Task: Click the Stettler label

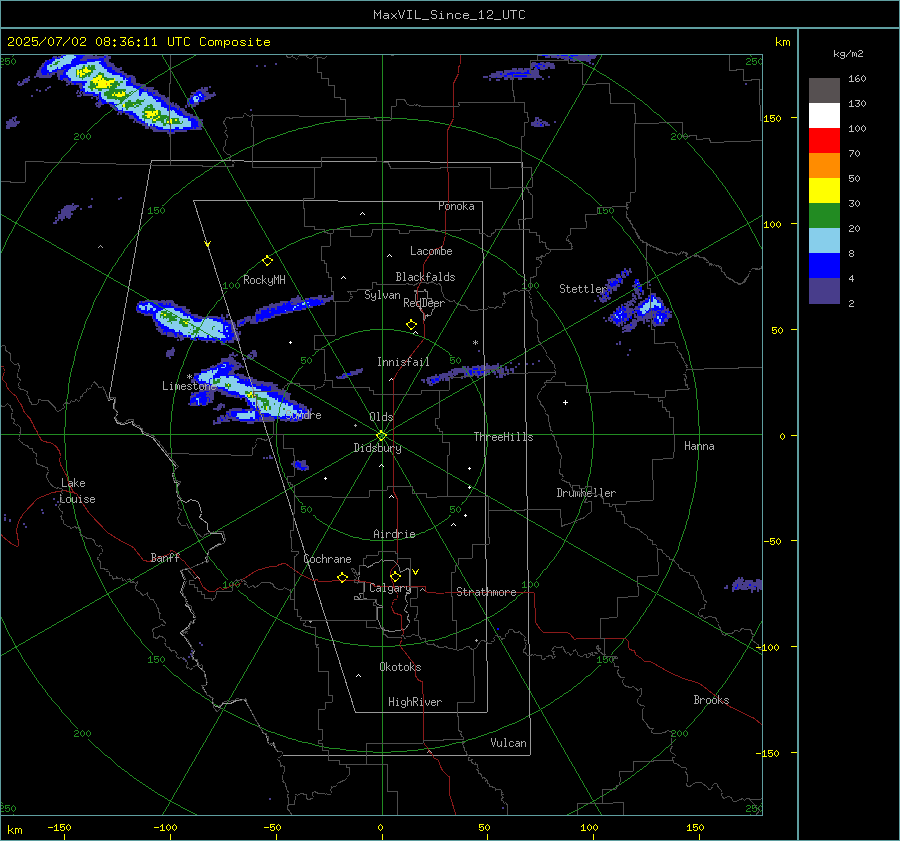Action: 583,289
